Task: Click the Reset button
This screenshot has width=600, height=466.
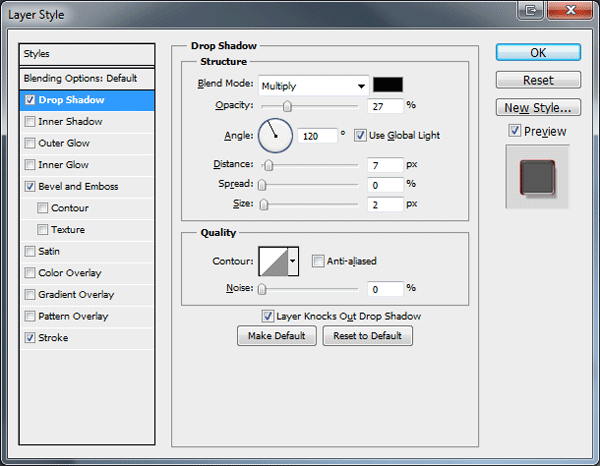Action: (538, 80)
